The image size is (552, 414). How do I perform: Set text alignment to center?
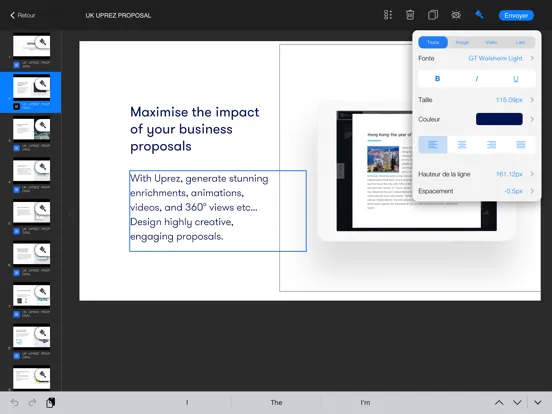[x=462, y=145]
